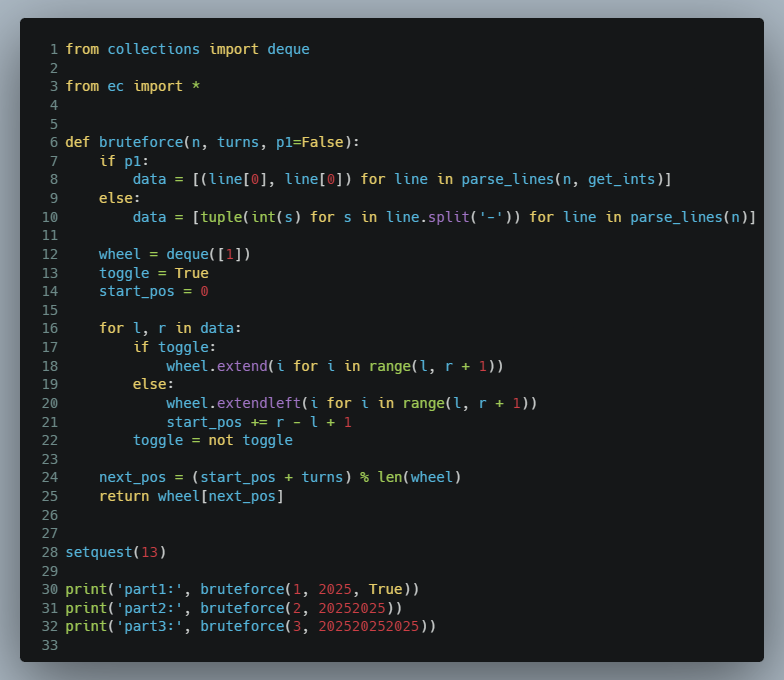Image resolution: width=784 pixels, height=680 pixels.
Task: Click 'if toggle:' on line 17
Action: [174, 347]
